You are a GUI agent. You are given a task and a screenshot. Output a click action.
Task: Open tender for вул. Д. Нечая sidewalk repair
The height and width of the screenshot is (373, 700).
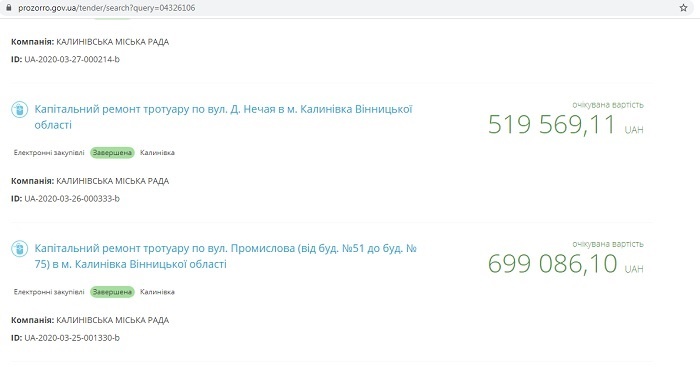223,117
